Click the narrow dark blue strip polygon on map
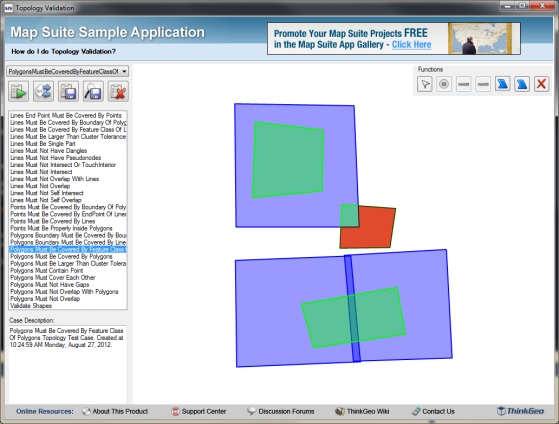Screen dimensions: 559x424 pyautogui.click(x=353, y=308)
